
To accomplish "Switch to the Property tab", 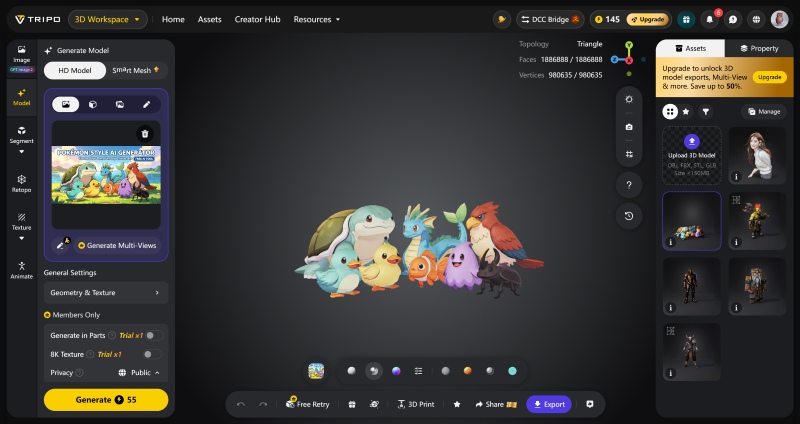I will pos(759,48).
